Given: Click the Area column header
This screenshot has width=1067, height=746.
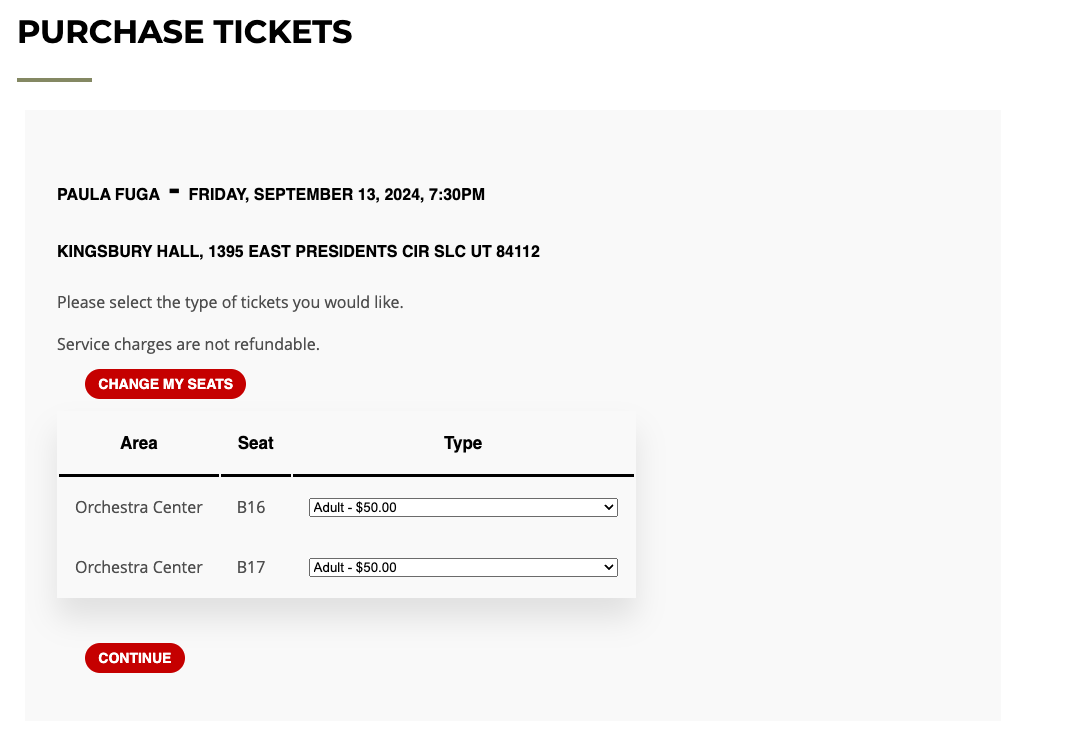Looking at the screenshot, I should tap(139, 443).
